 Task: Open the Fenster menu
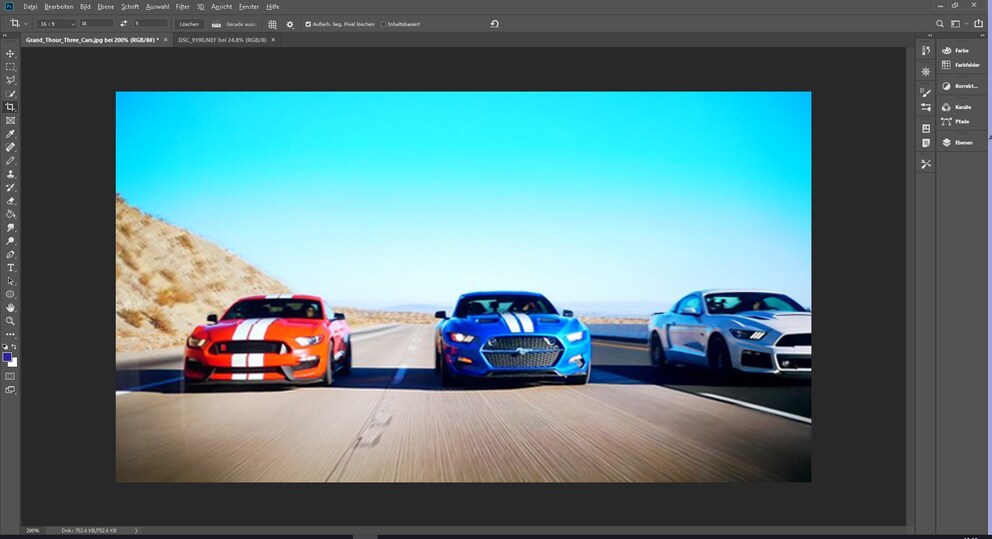click(249, 6)
